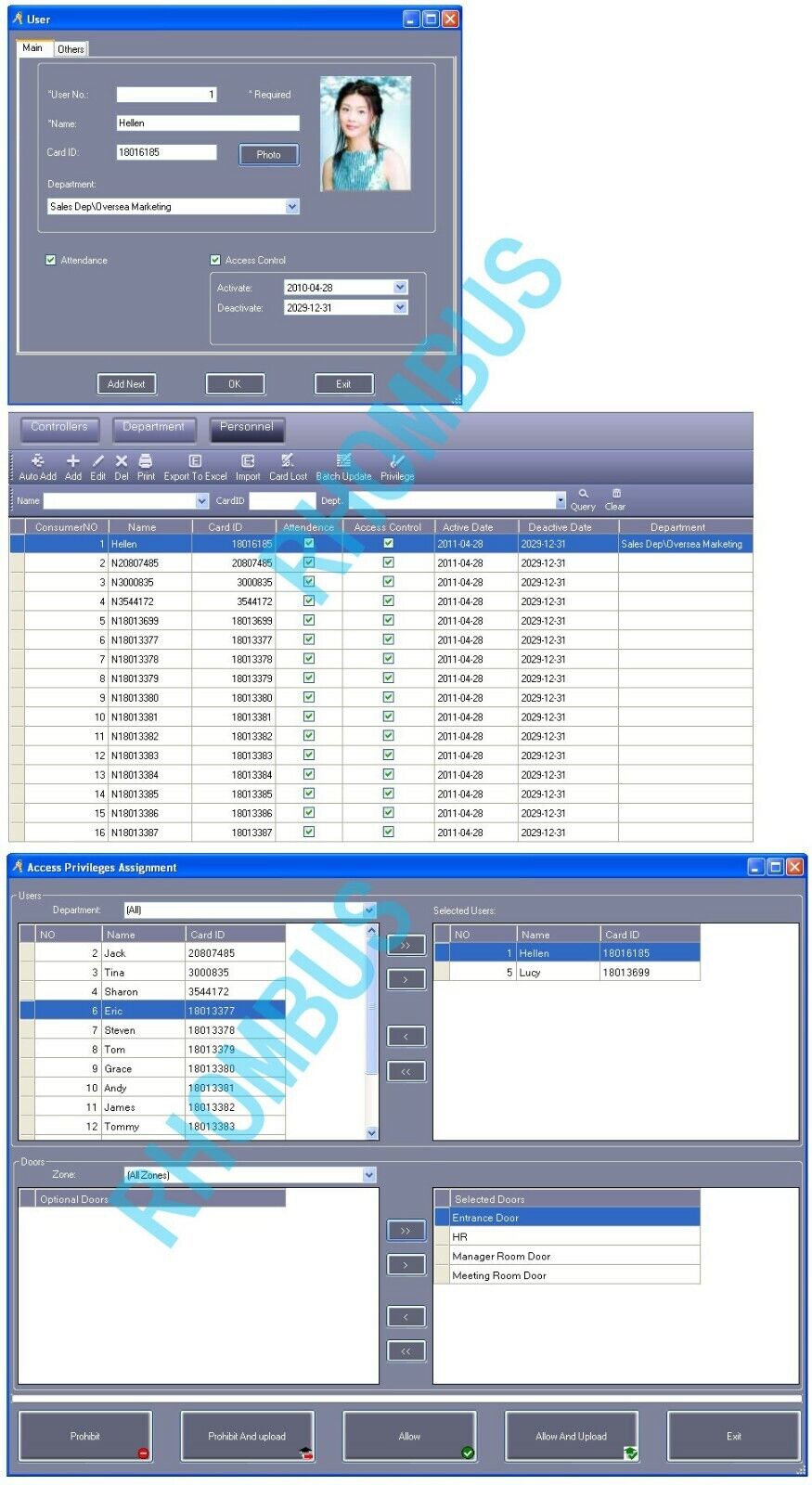This screenshot has width=812, height=1485.
Task: Open the Personnel tab
Action: coord(246,427)
